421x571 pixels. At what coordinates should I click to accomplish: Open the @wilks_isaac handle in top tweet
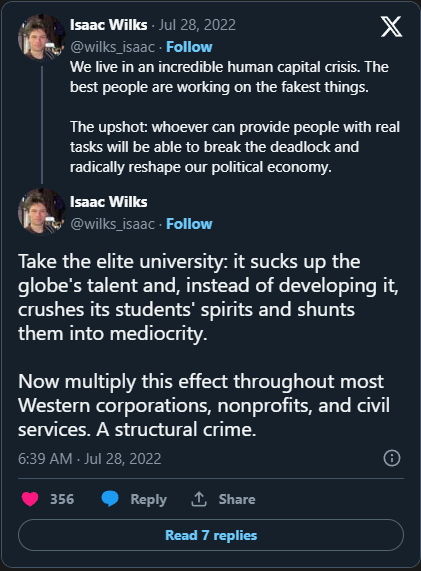pos(113,47)
